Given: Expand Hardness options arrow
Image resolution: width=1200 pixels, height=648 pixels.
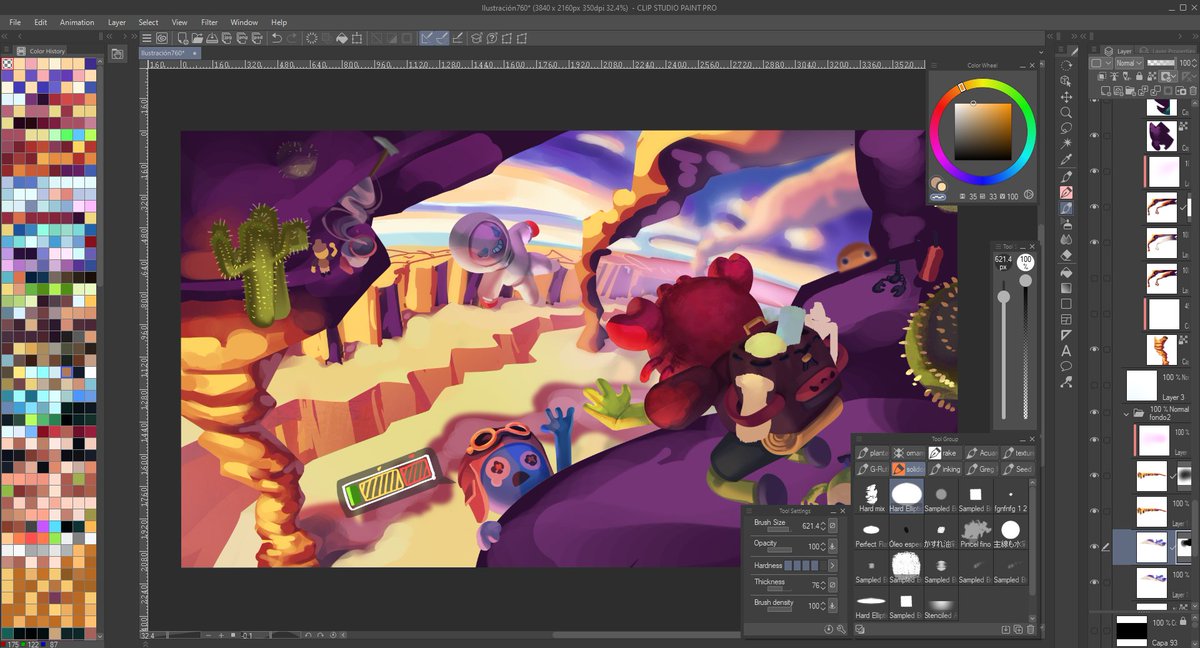Looking at the screenshot, I should pos(833,566).
